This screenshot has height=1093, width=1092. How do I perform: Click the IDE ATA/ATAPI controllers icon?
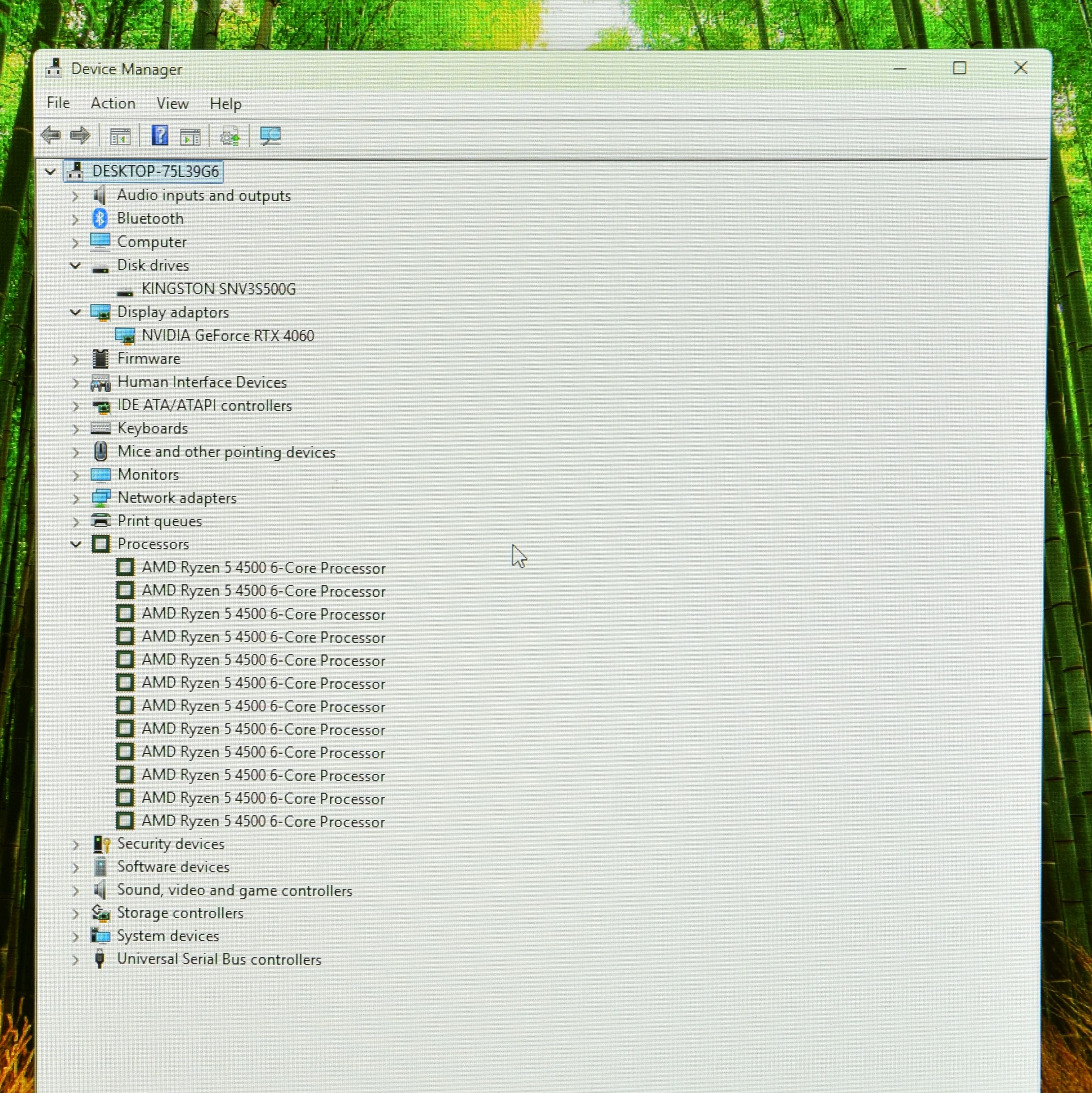[x=101, y=406]
